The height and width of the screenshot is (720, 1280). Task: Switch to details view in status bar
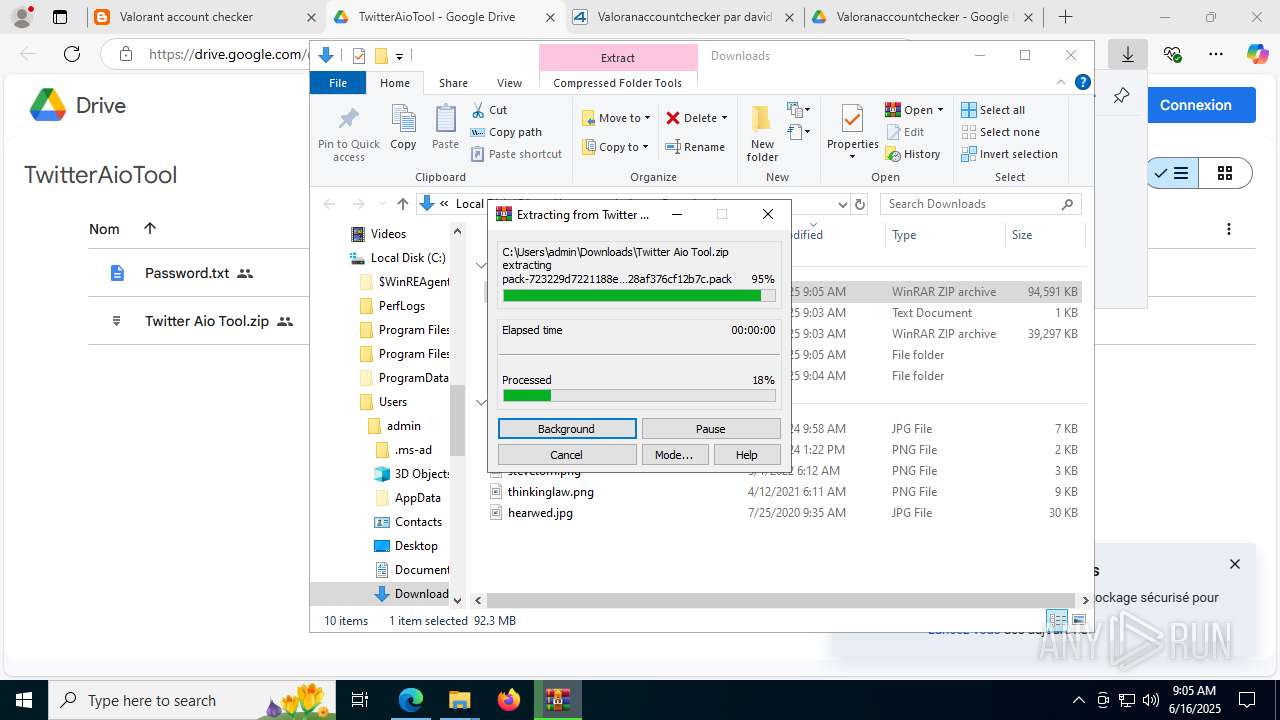click(x=1057, y=621)
